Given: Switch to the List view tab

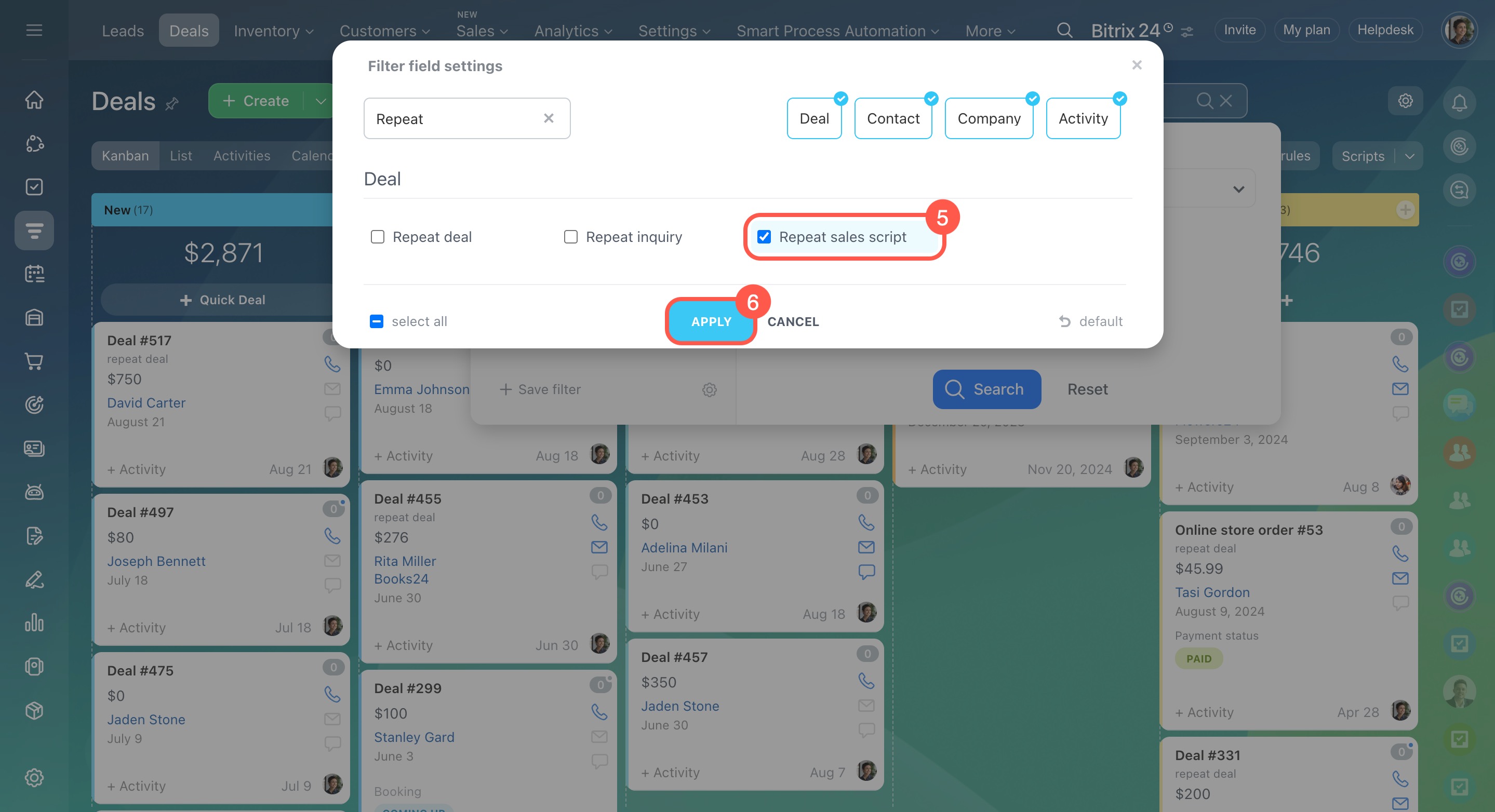Looking at the screenshot, I should pyautogui.click(x=180, y=155).
